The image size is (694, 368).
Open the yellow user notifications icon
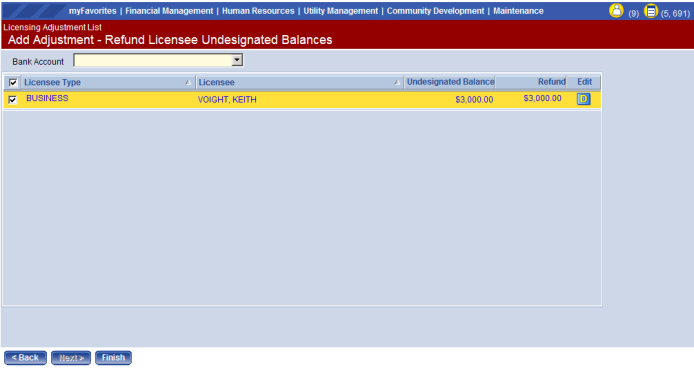tap(616, 11)
